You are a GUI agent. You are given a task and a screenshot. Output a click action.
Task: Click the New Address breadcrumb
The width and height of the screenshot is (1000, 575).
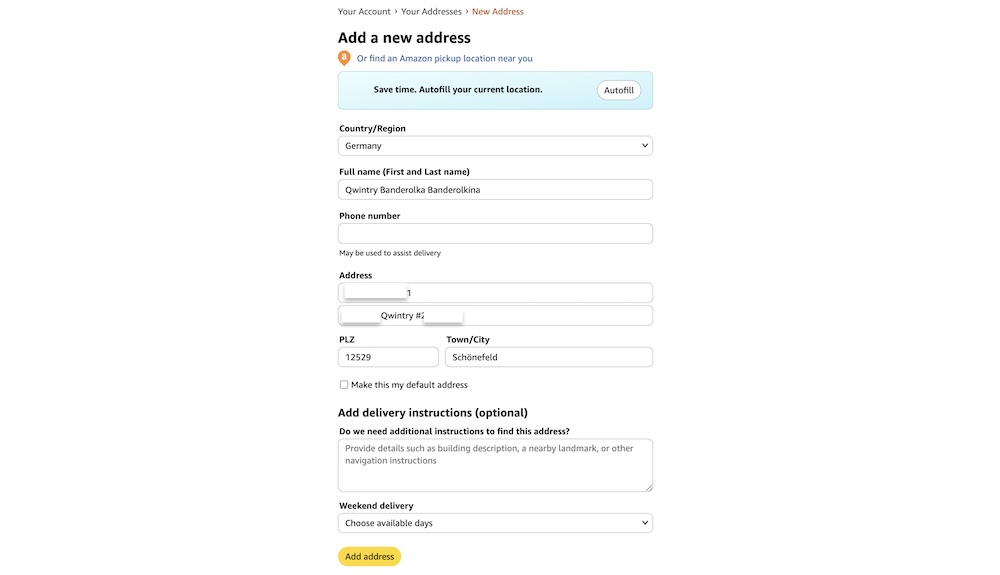497,12
